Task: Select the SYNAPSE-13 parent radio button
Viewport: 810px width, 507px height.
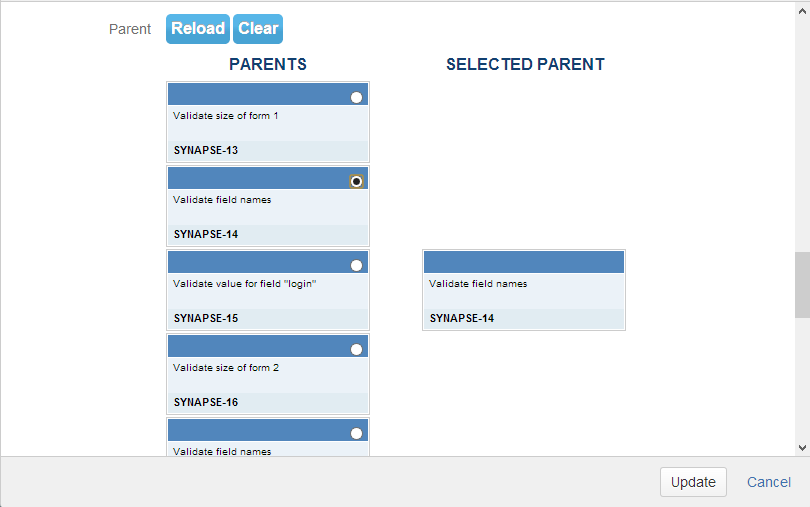Action: click(x=357, y=97)
